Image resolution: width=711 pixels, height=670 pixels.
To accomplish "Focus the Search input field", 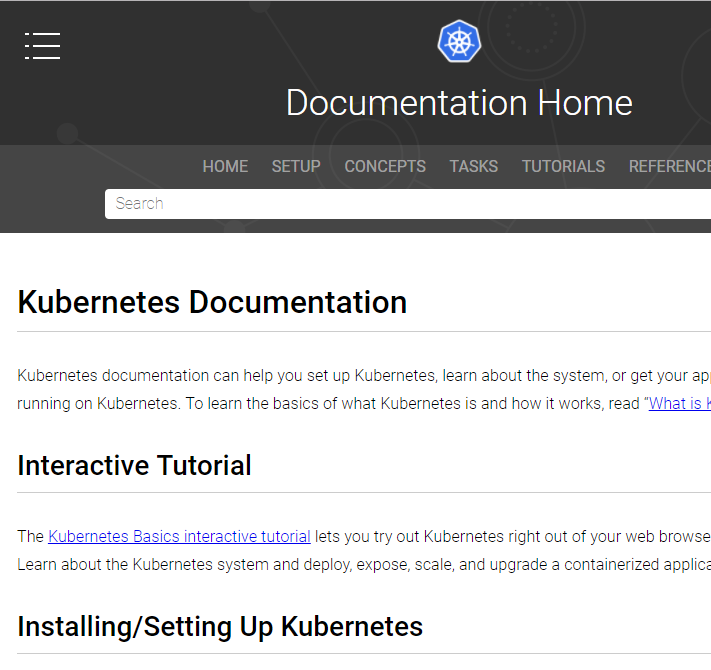I will (408, 204).
